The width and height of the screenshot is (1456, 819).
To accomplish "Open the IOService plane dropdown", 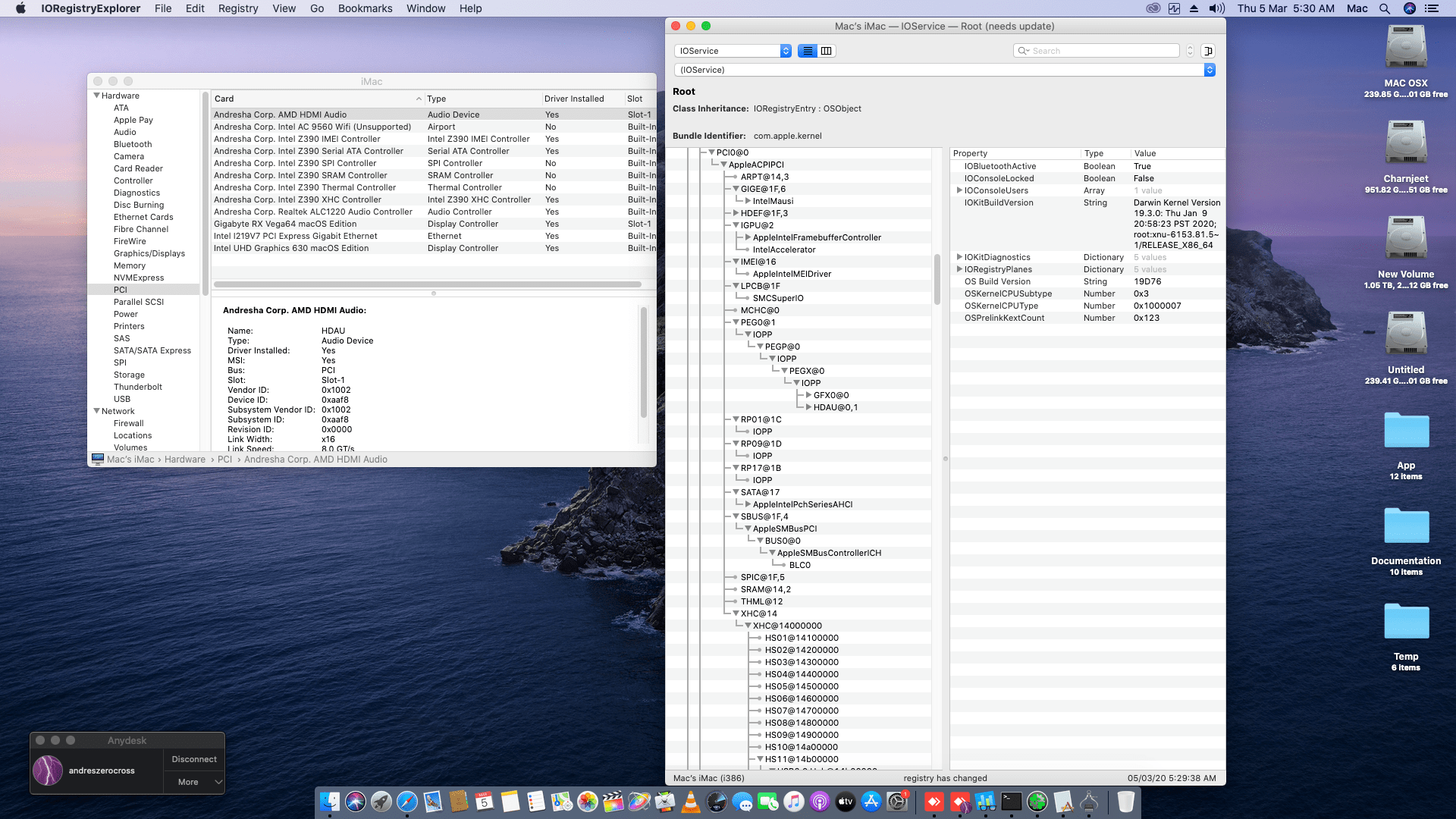I will [733, 51].
